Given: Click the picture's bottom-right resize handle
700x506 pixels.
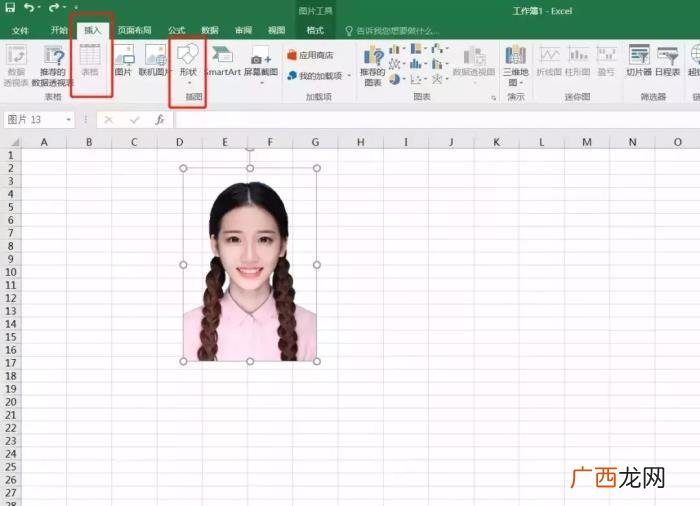Looking at the screenshot, I should click(x=317, y=361).
